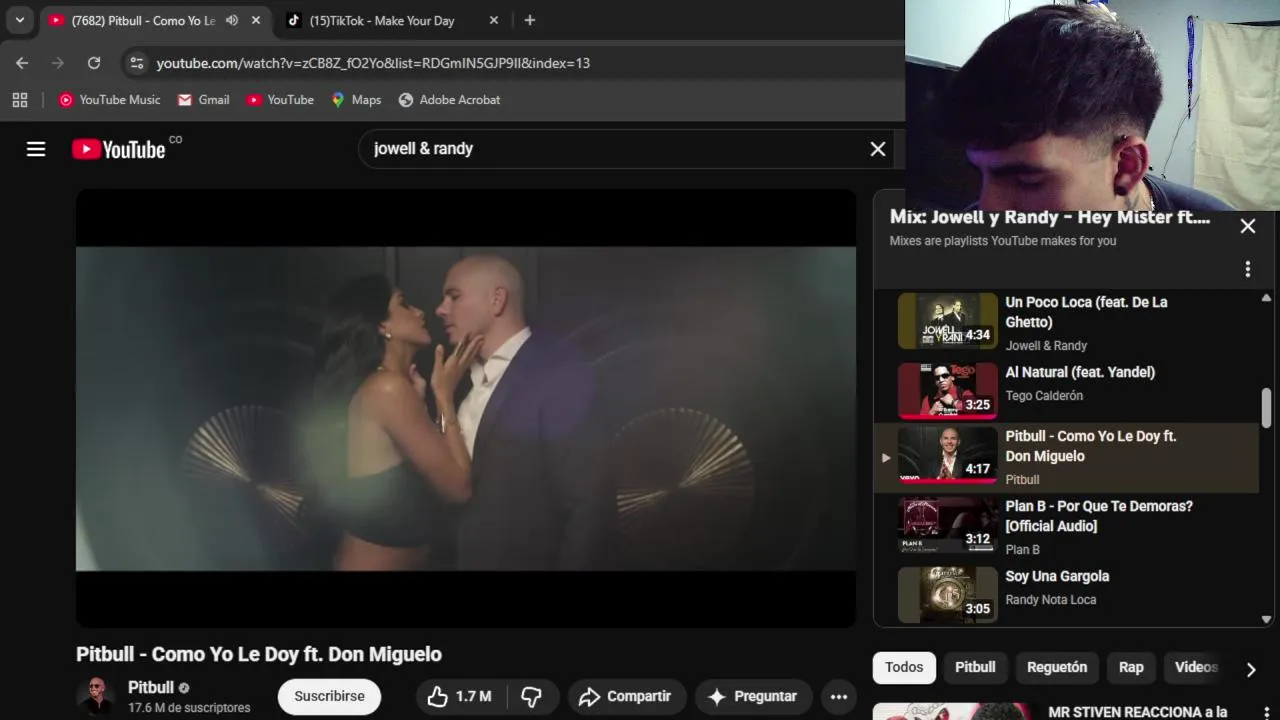Reload the YouTube page
The image size is (1280, 720).
pyautogui.click(x=94, y=63)
